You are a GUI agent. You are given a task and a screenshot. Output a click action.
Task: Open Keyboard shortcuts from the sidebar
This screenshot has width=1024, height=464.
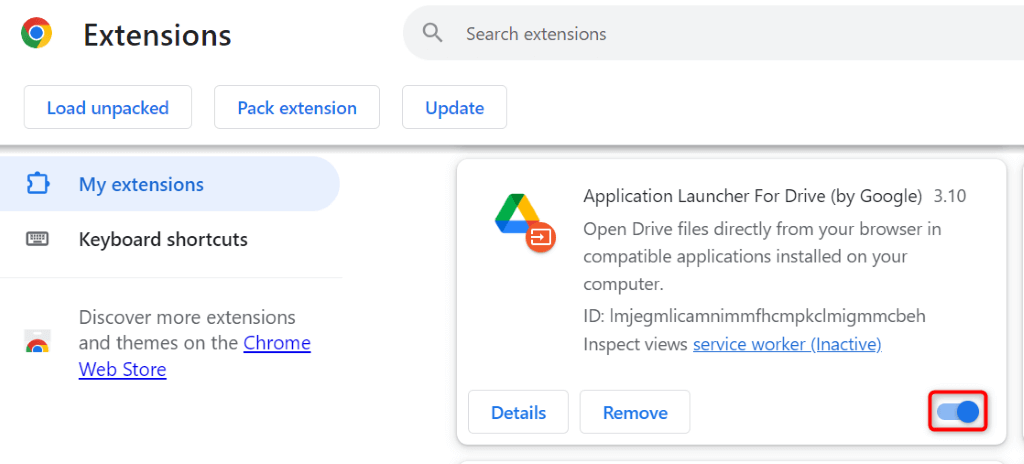tap(162, 240)
